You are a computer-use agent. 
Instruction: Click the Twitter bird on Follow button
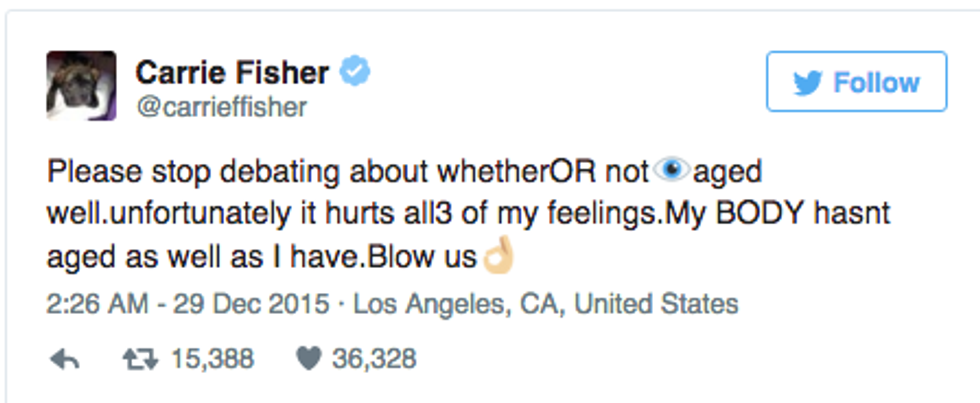click(808, 82)
